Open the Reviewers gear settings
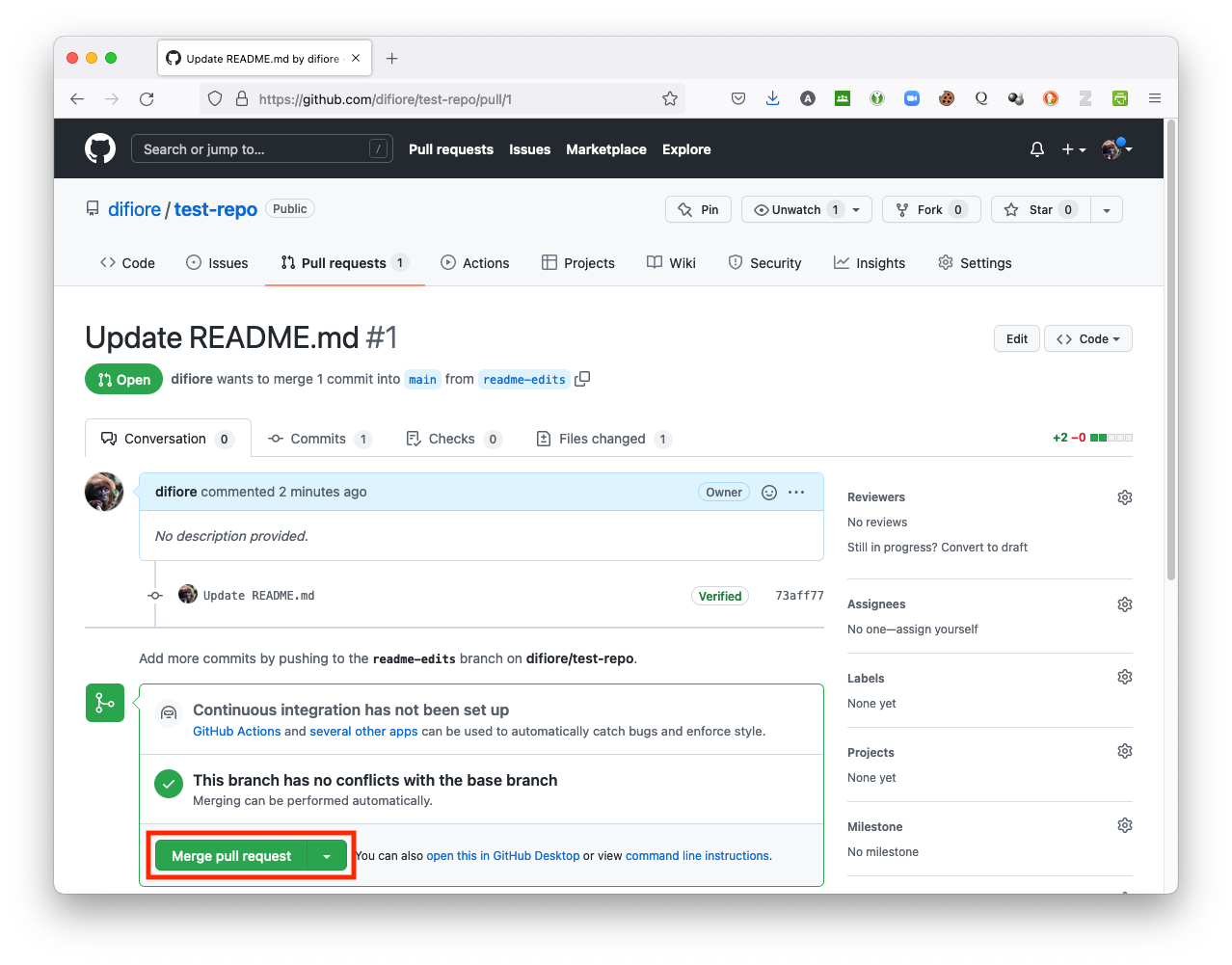 click(1124, 497)
